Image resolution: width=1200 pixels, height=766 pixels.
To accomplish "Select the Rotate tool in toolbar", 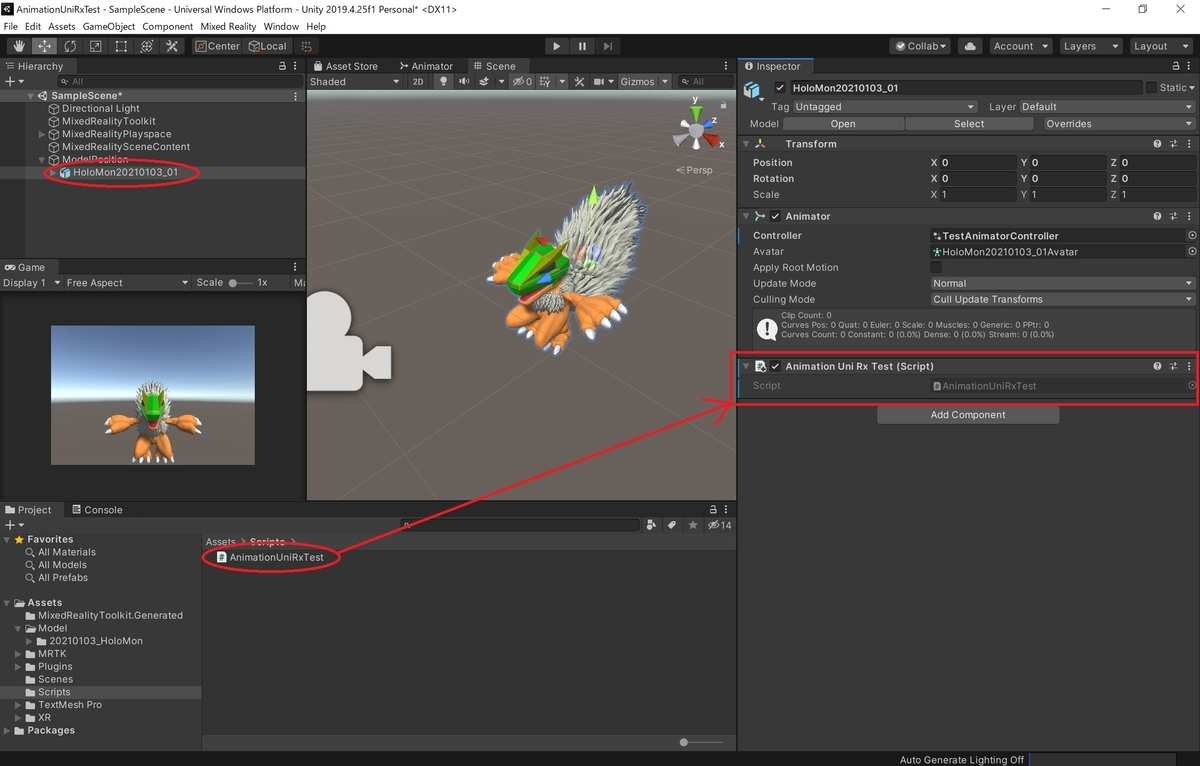I will tap(70, 46).
